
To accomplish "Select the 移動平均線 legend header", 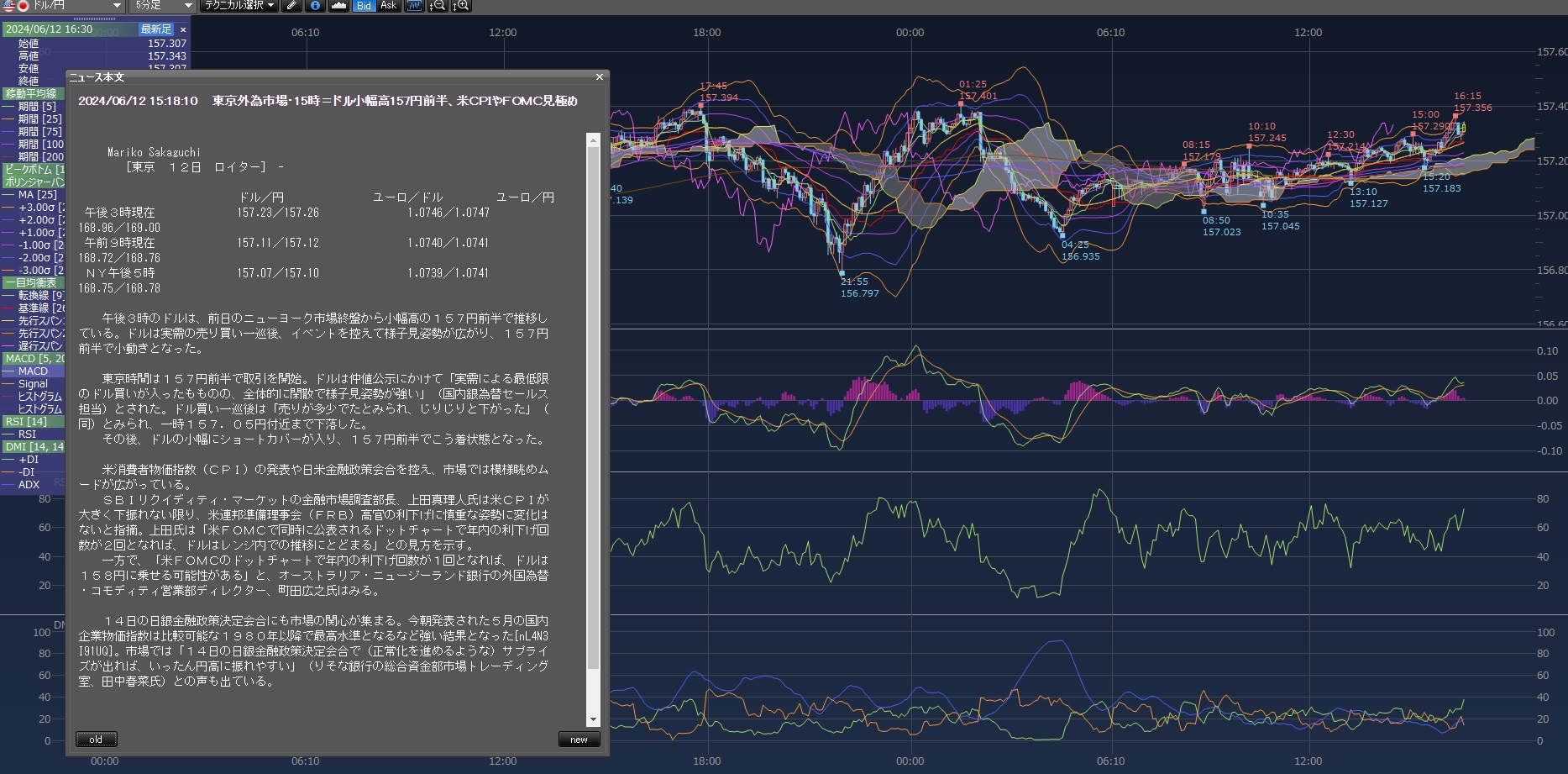I will pos(32,94).
